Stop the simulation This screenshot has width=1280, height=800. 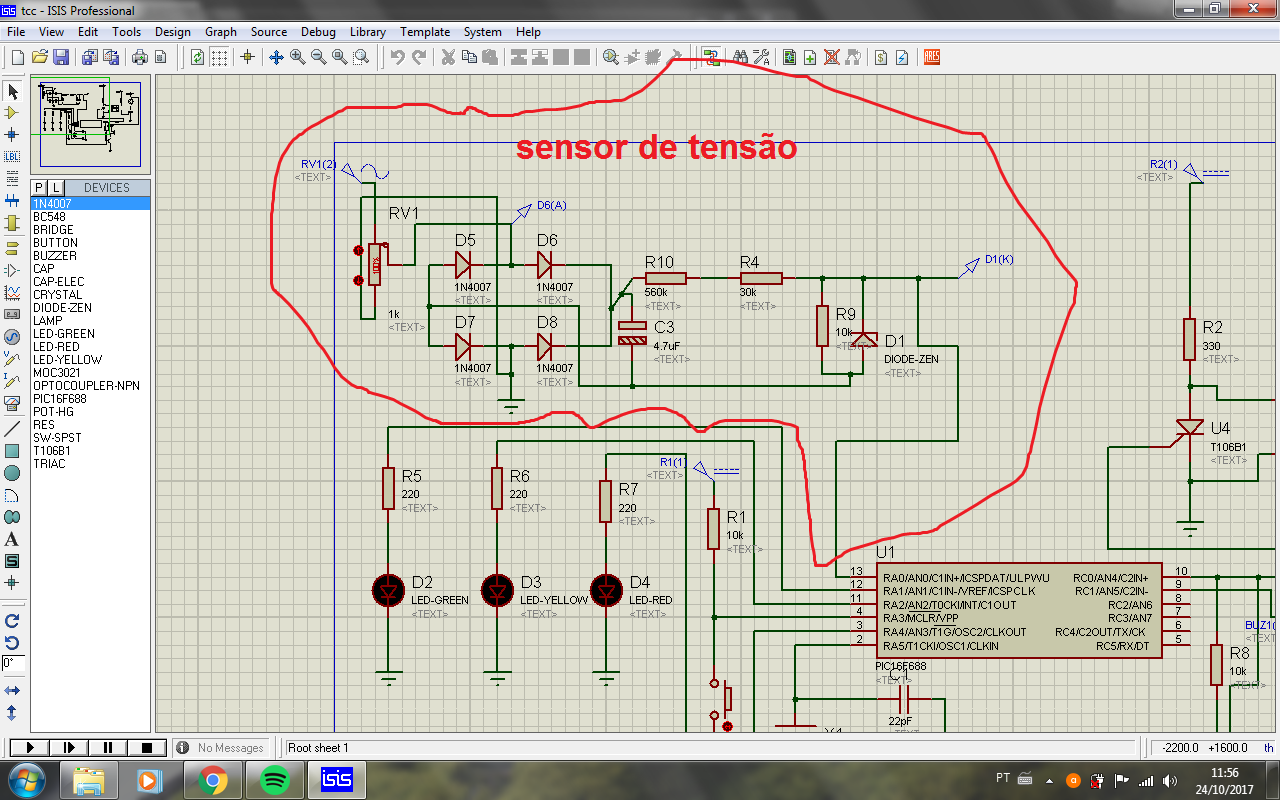click(x=147, y=747)
